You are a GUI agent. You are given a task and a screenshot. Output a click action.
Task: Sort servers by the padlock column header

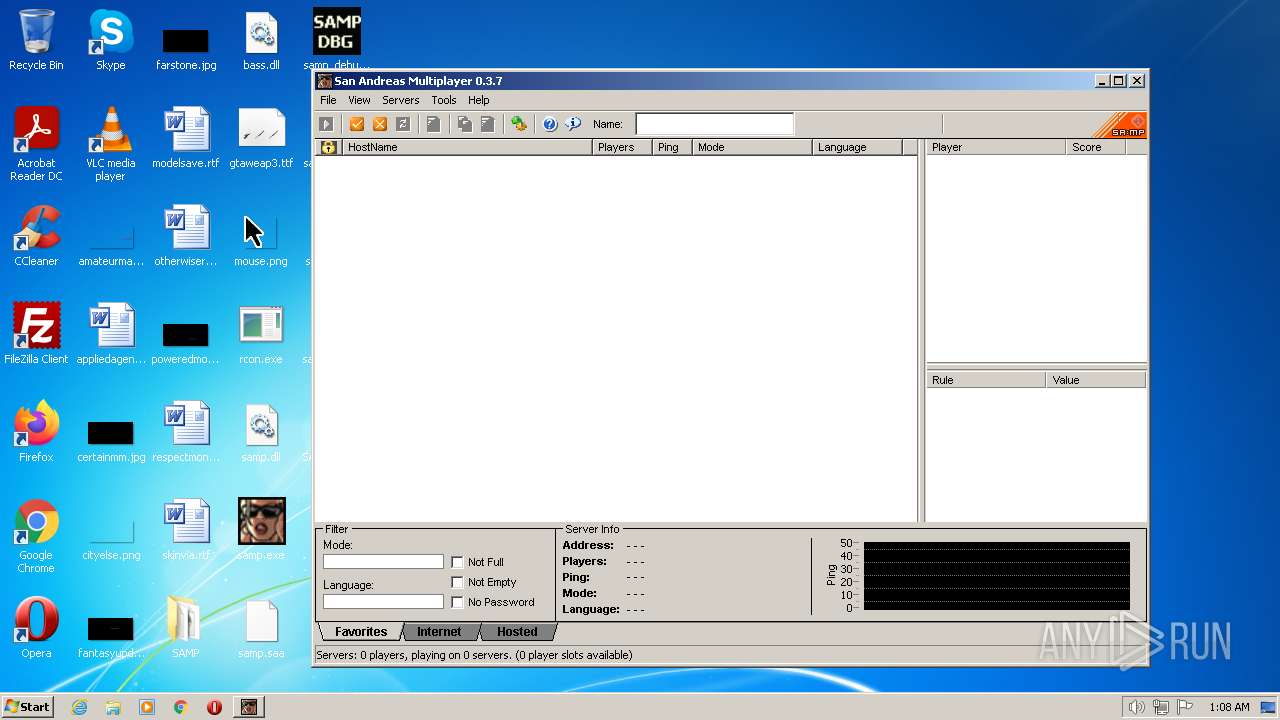[328, 147]
